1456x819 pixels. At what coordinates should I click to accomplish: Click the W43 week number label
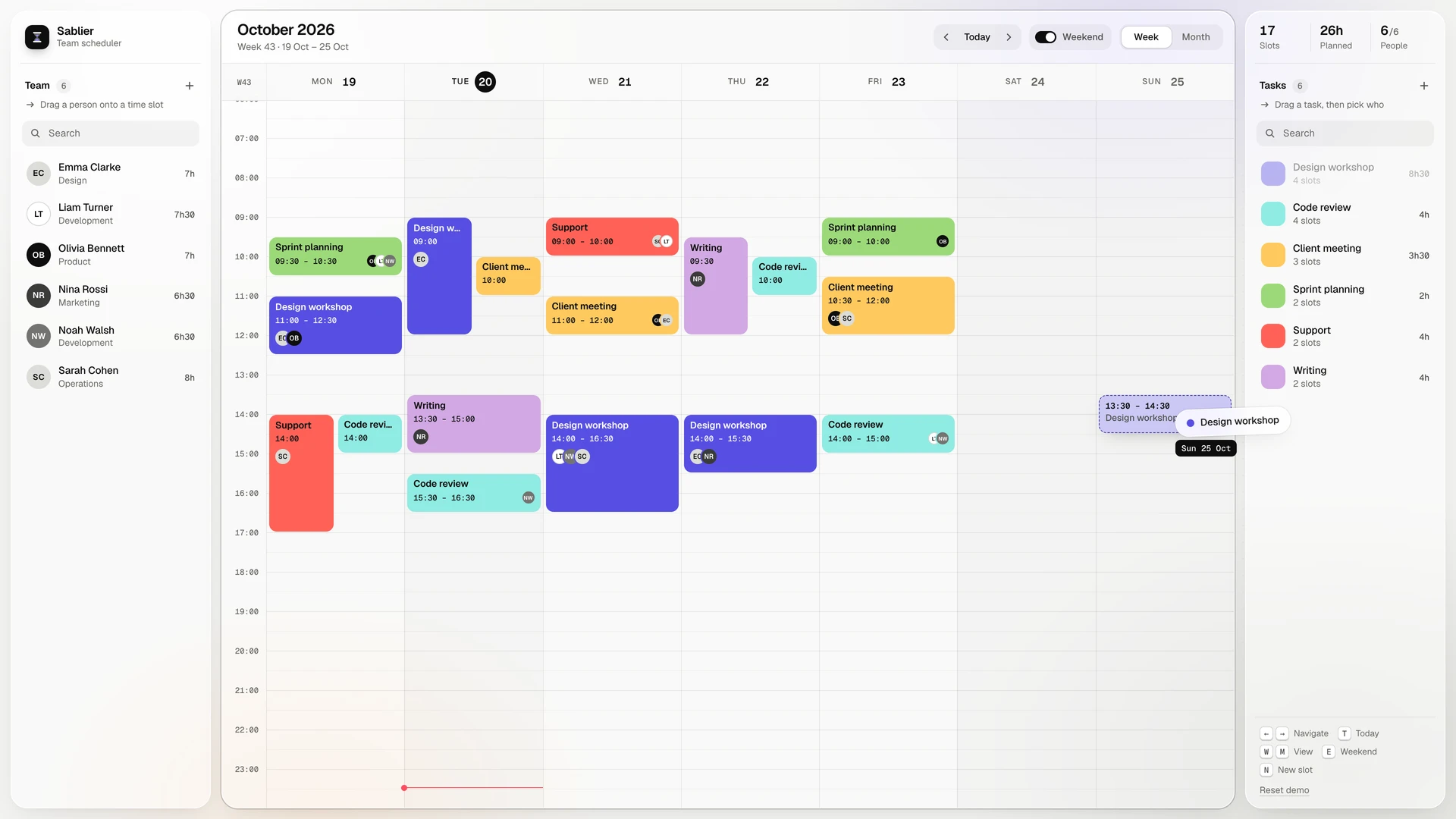pos(244,82)
